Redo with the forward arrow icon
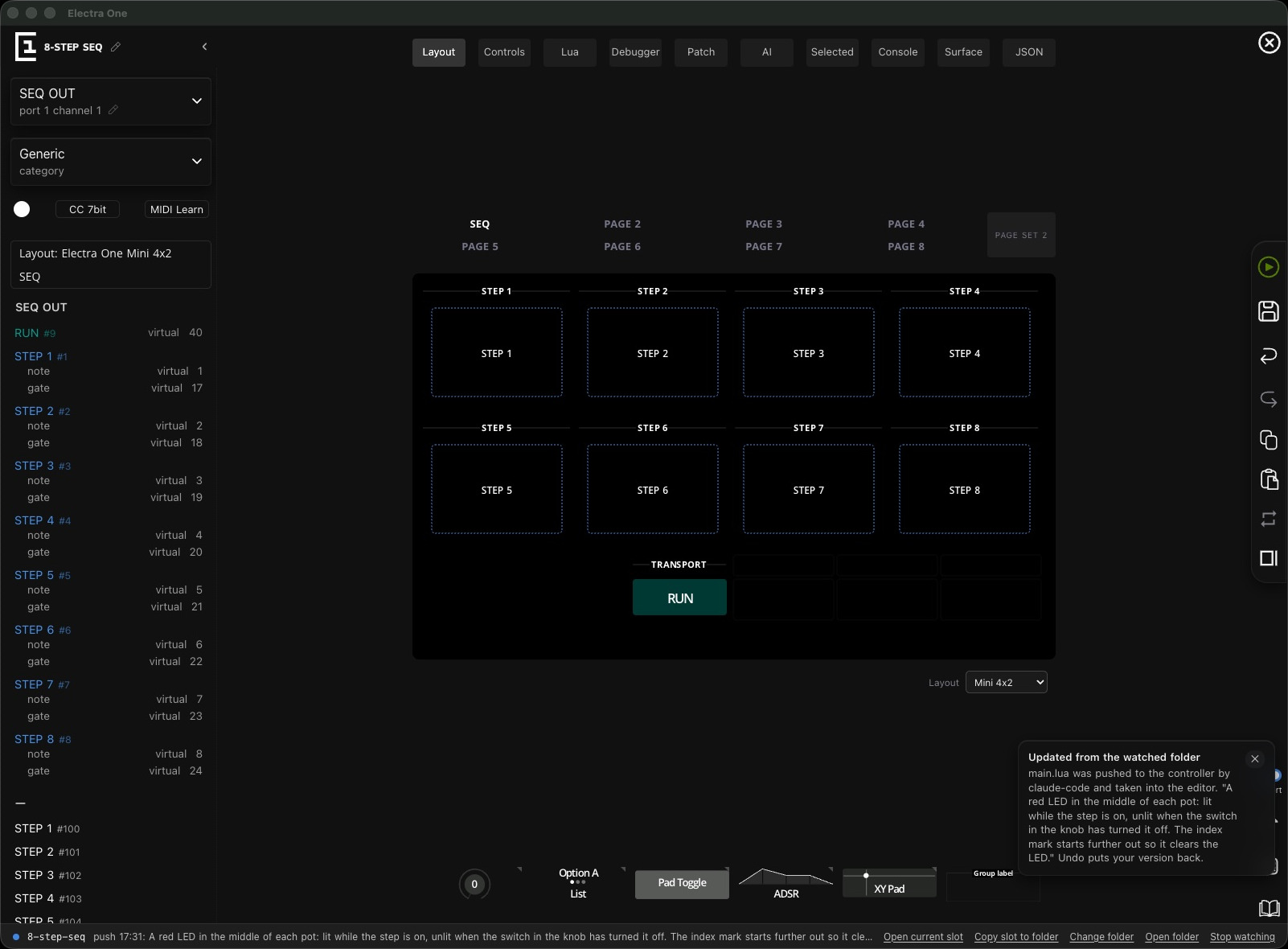The height and width of the screenshot is (949, 1288). (x=1268, y=399)
